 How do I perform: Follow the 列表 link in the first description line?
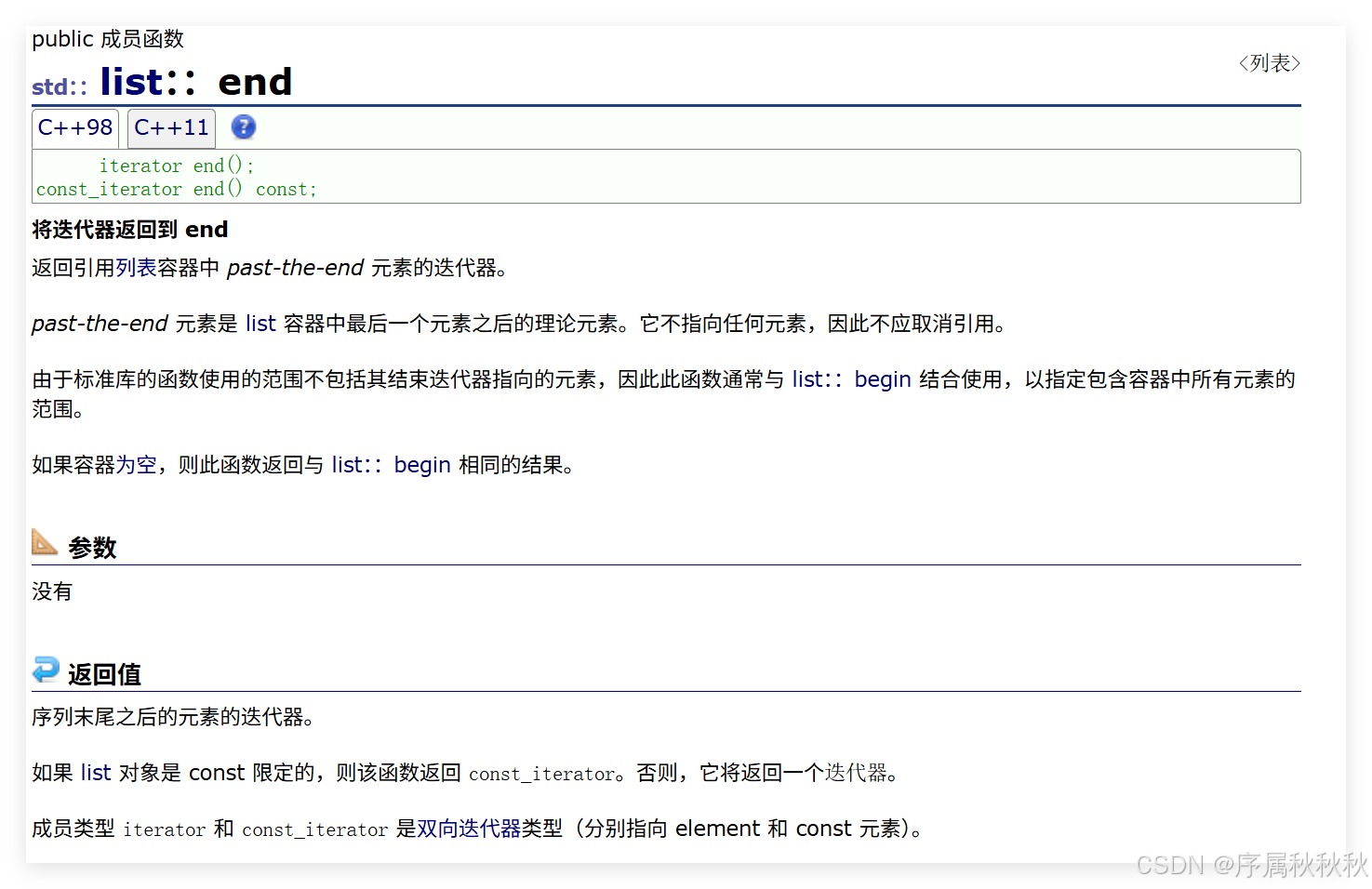[x=137, y=268]
